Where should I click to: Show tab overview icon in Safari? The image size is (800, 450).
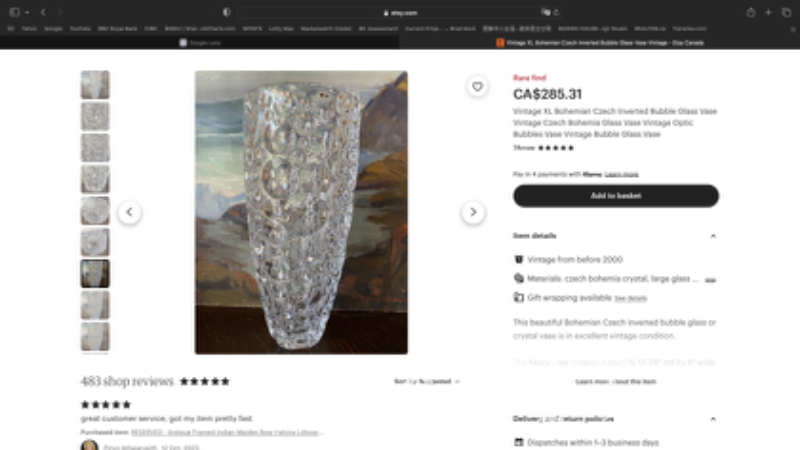[x=786, y=12]
